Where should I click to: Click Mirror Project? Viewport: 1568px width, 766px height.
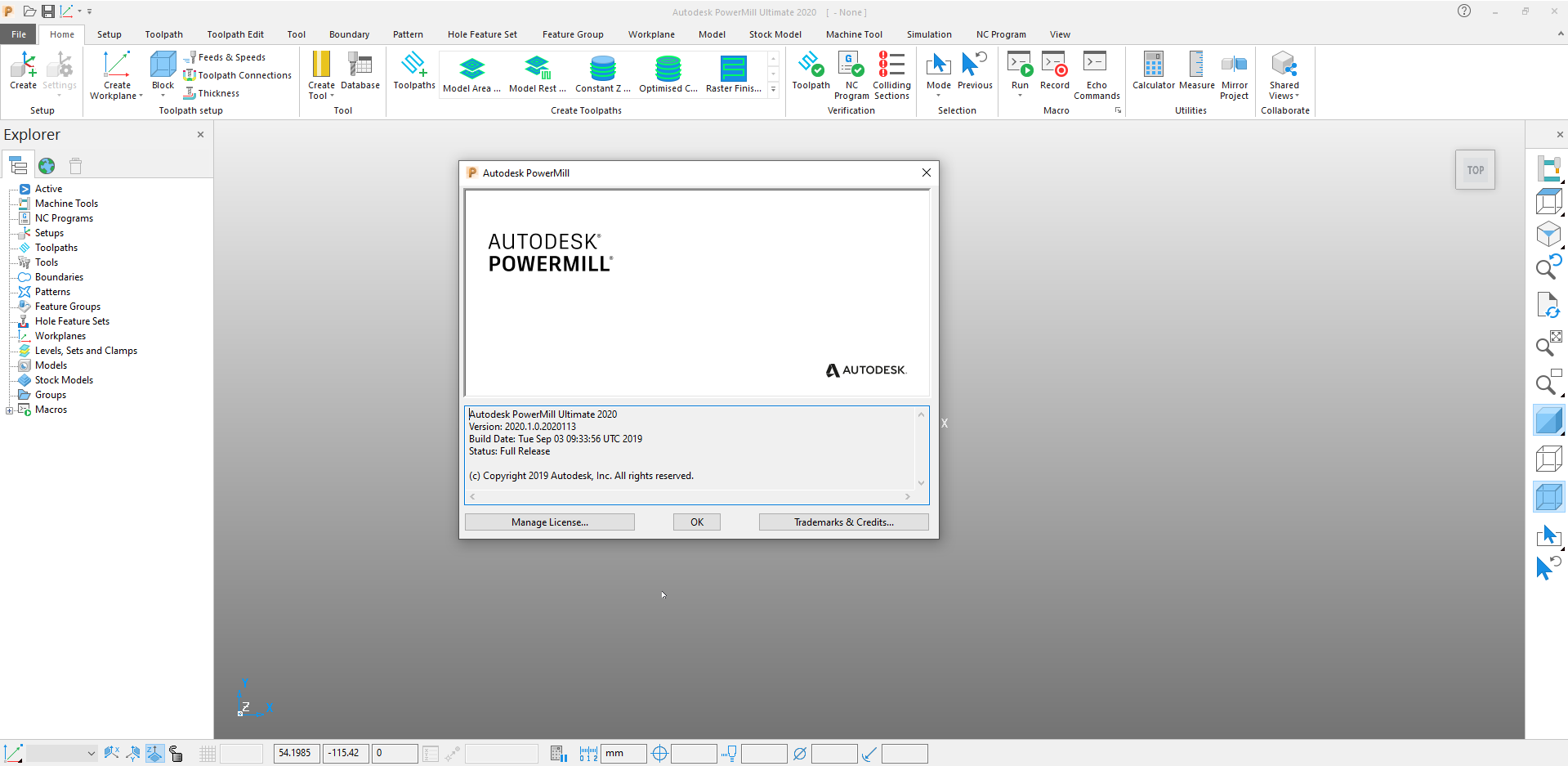(1234, 76)
